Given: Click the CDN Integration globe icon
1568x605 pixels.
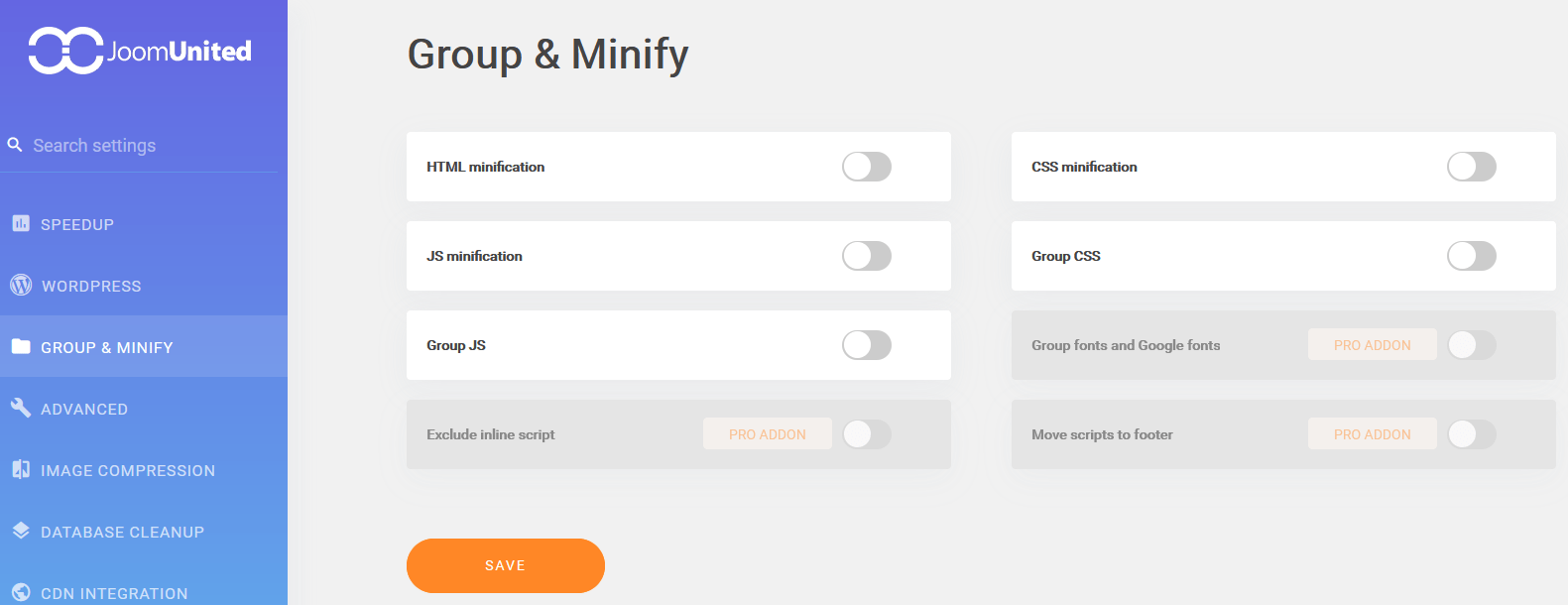Looking at the screenshot, I should (21, 592).
